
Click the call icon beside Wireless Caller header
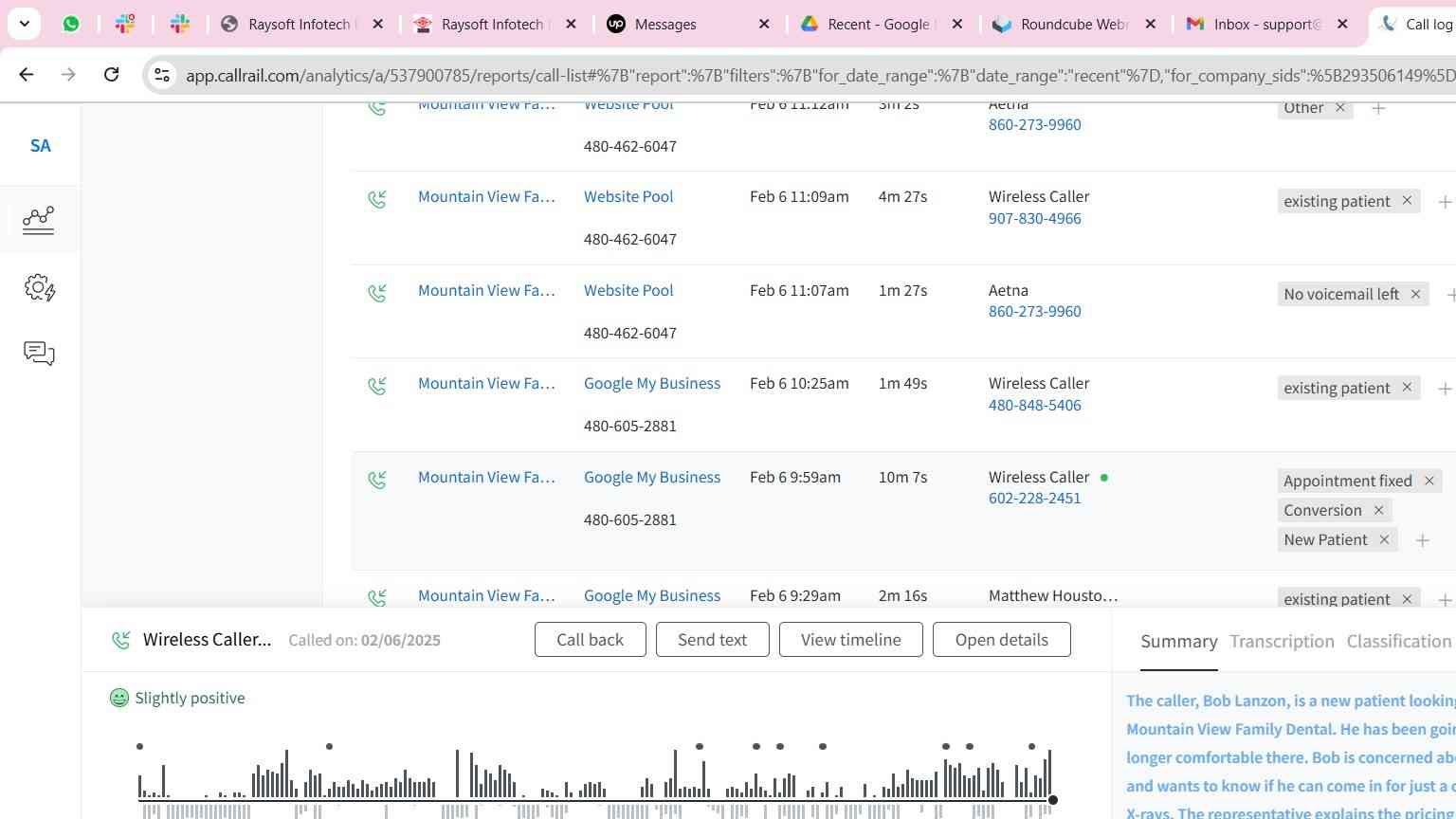click(121, 640)
